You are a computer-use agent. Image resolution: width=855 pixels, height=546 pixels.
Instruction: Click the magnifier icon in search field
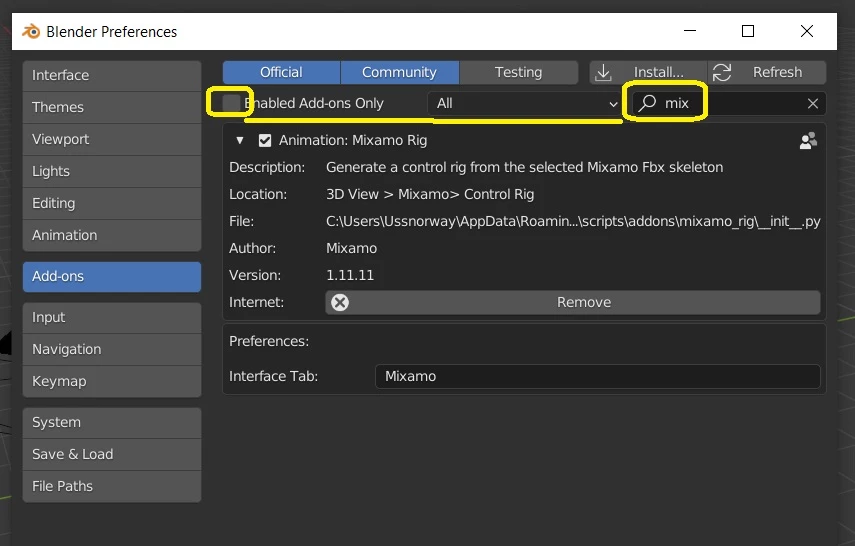pos(647,103)
